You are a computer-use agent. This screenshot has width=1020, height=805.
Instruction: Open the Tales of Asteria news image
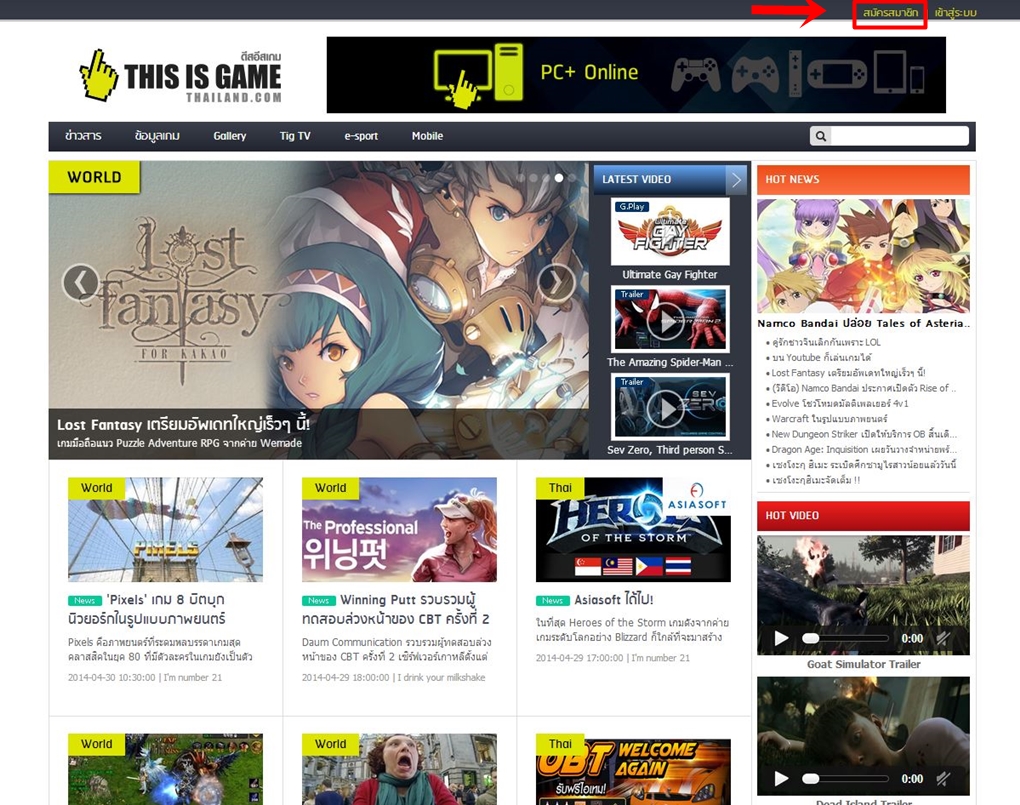pos(863,256)
